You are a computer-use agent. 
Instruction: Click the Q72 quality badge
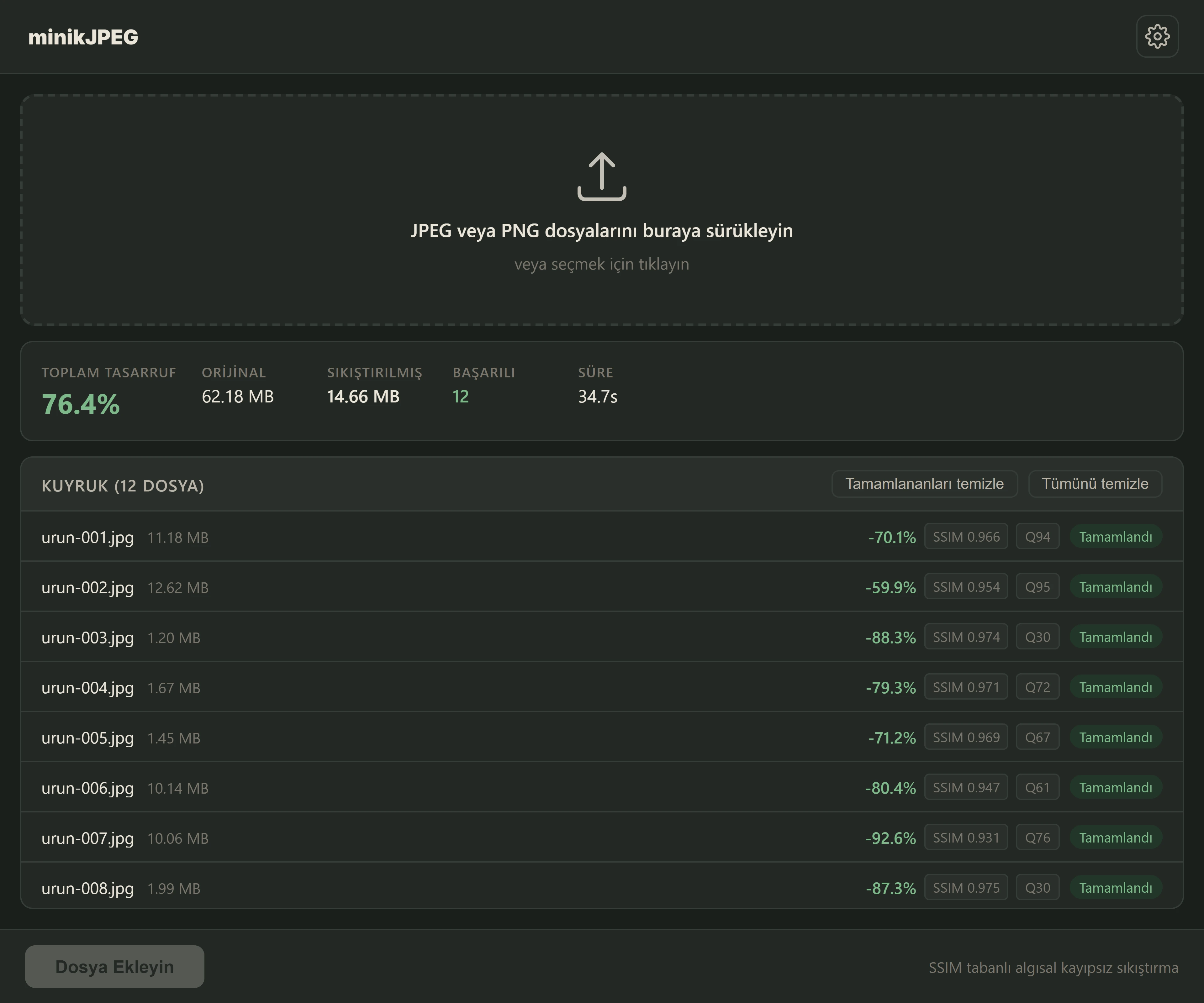coord(1038,687)
